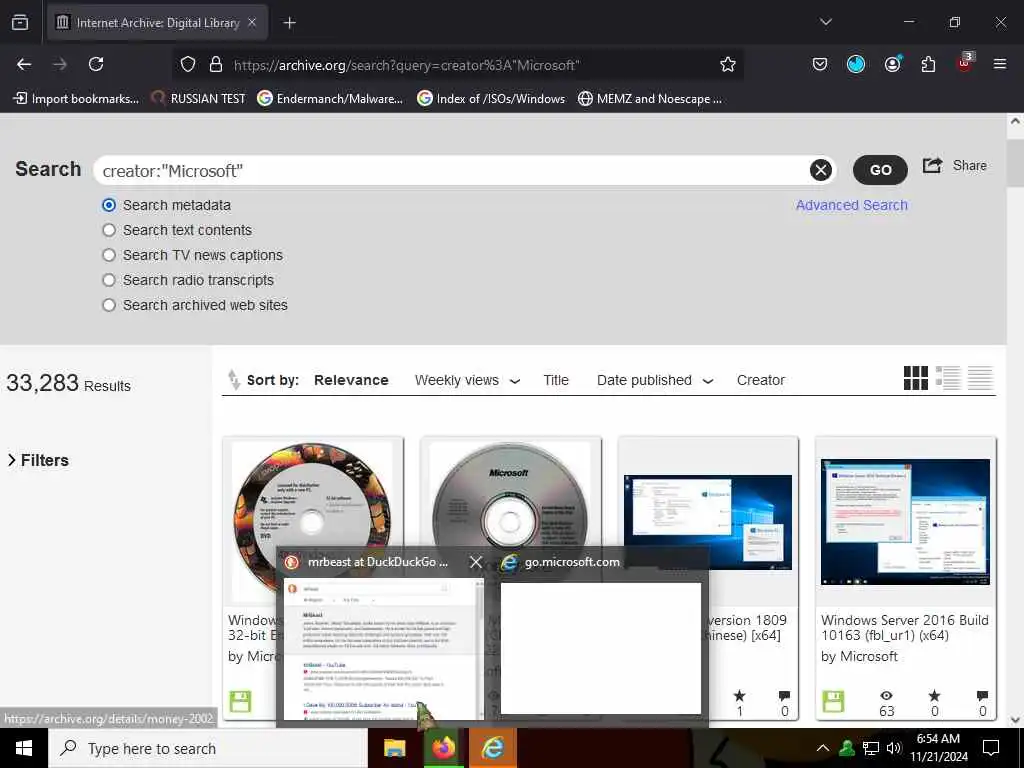
Task: Select Search archived web sites option
Action: pos(109,305)
